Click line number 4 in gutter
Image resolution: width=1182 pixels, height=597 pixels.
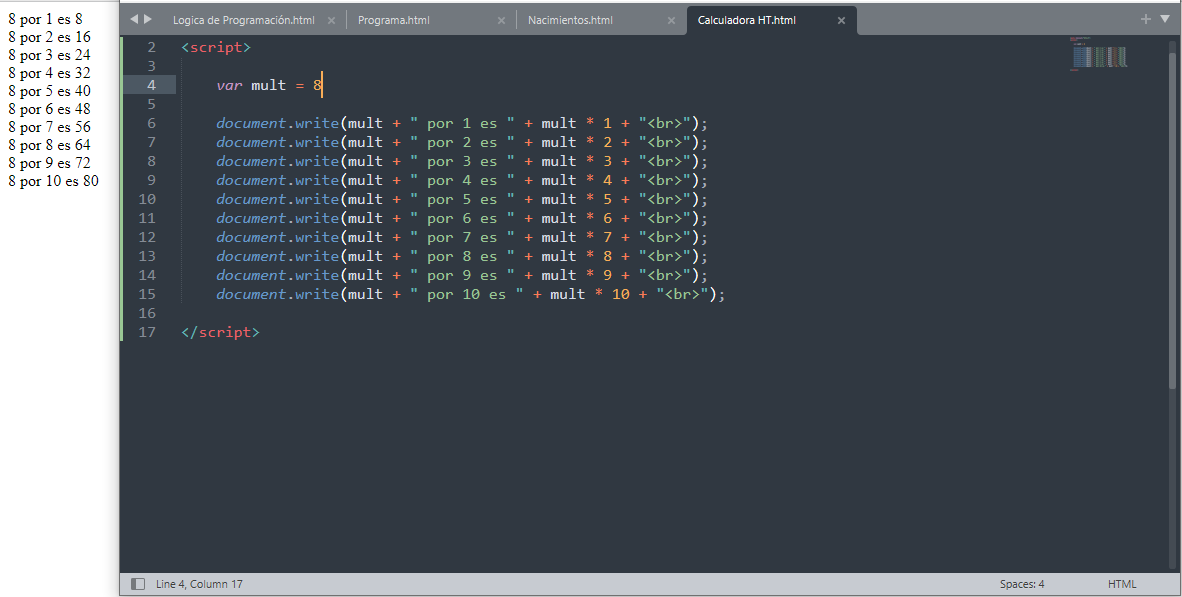[x=152, y=85]
